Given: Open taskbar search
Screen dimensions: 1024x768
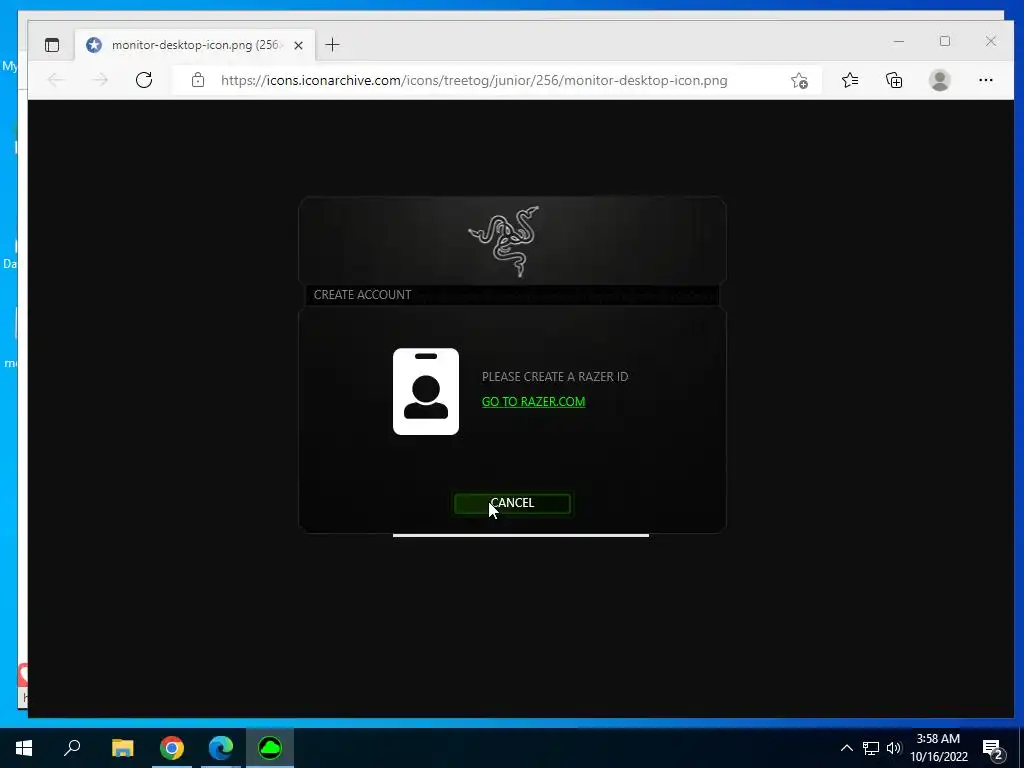Looking at the screenshot, I should tap(72, 748).
